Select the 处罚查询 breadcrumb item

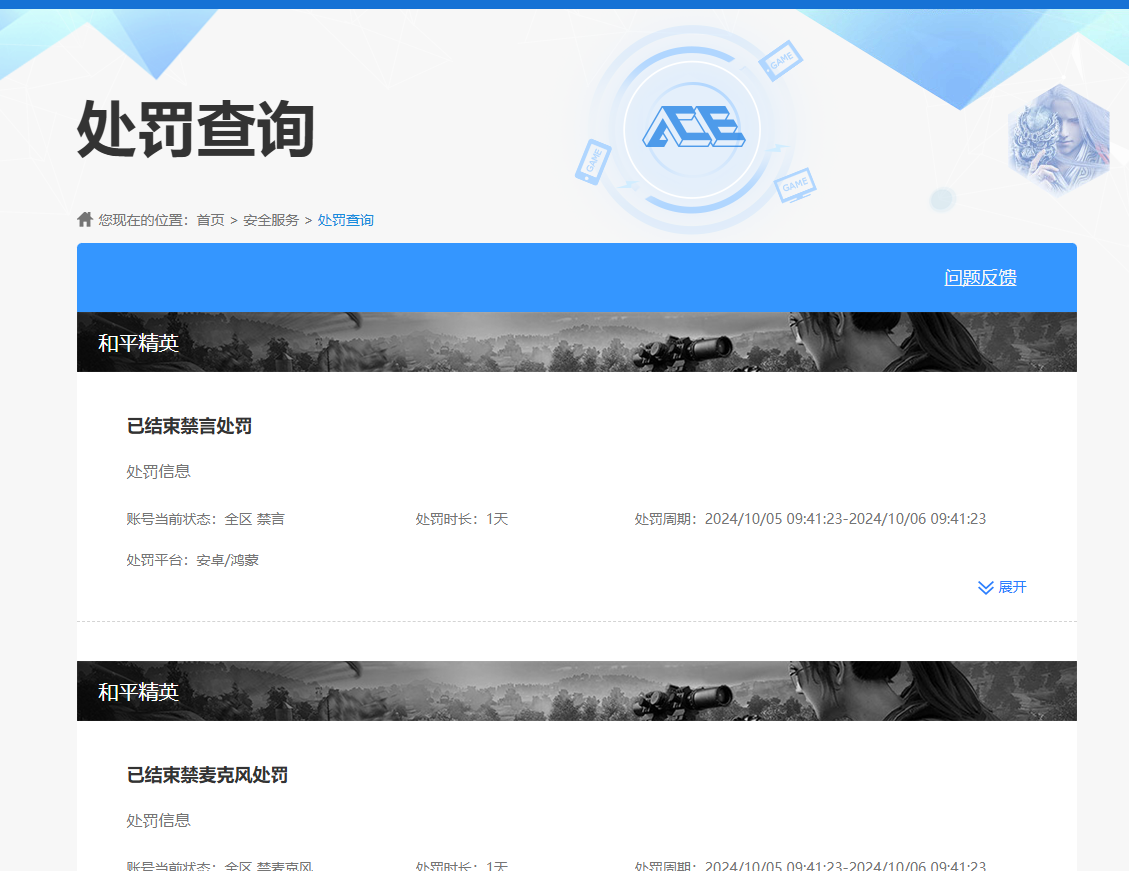click(x=346, y=220)
